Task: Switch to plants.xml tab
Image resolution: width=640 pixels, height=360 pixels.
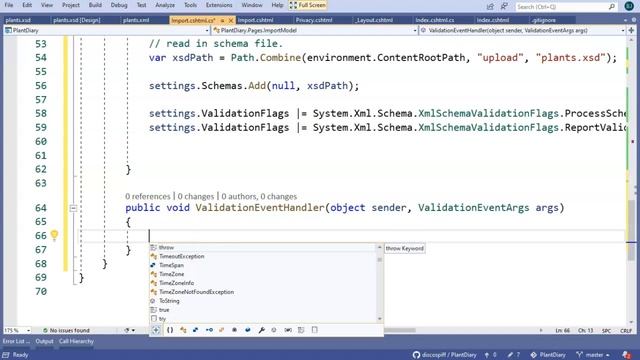Action: [x=136, y=20]
